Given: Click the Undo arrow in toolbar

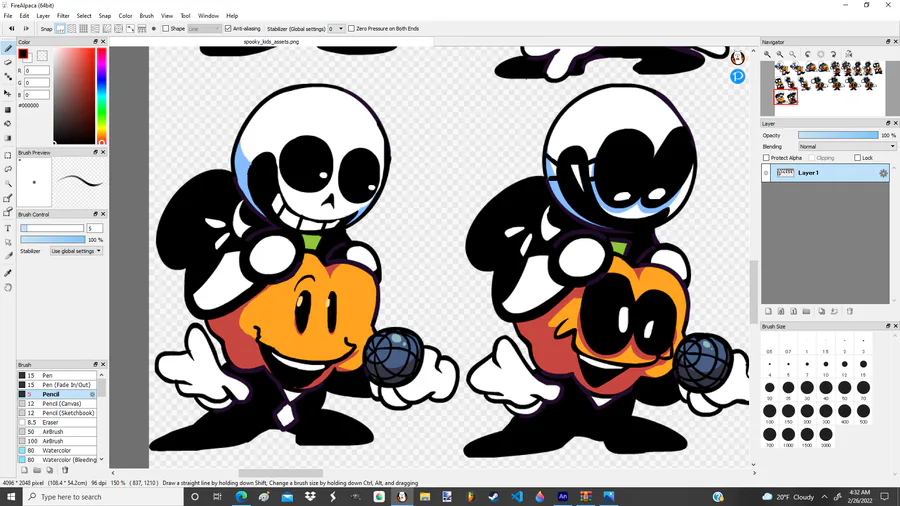Looking at the screenshot, I should [11, 29].
